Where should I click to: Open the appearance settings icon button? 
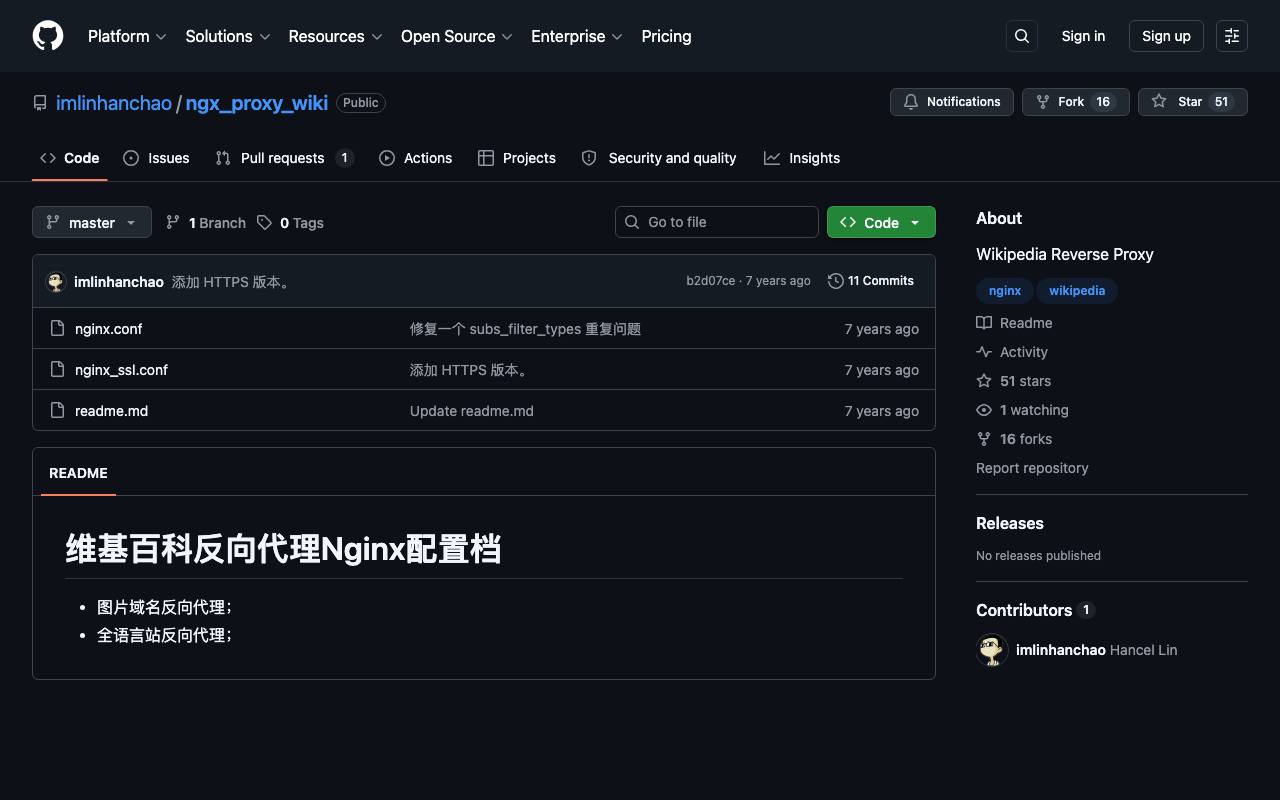(1232, 36)
